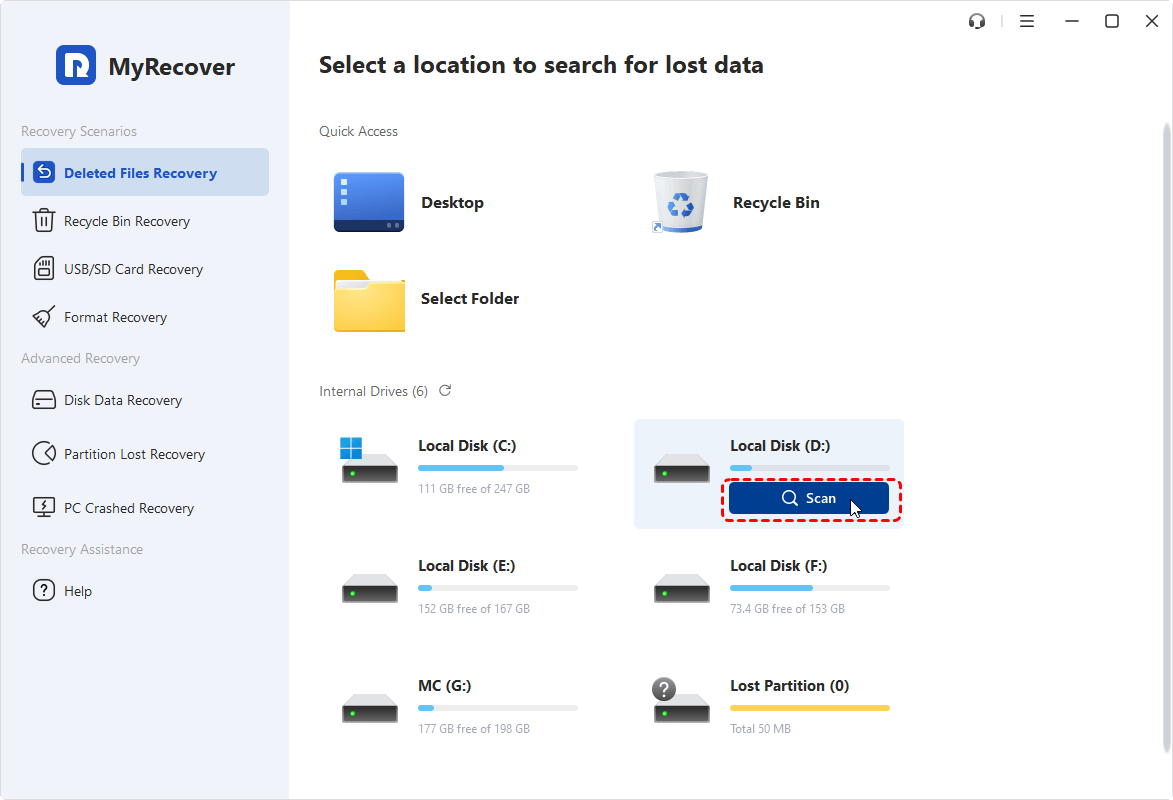This screenshot has height=800, width=1173.
Task: Click the Partition Lost Recovery pie icon
Action: [x=44, y=454]
